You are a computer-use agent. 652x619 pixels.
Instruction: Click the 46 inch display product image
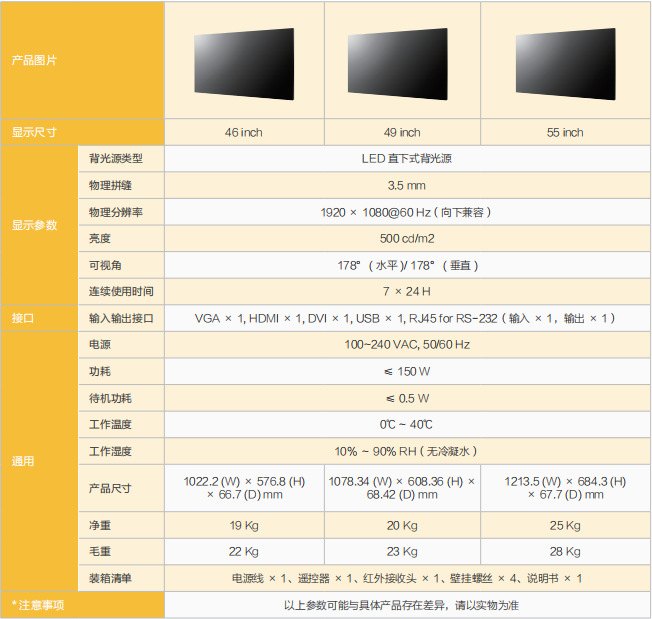point(244,64)
